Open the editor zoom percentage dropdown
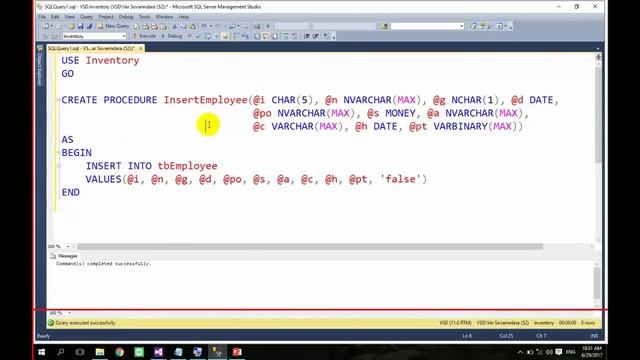 [68, 247]
